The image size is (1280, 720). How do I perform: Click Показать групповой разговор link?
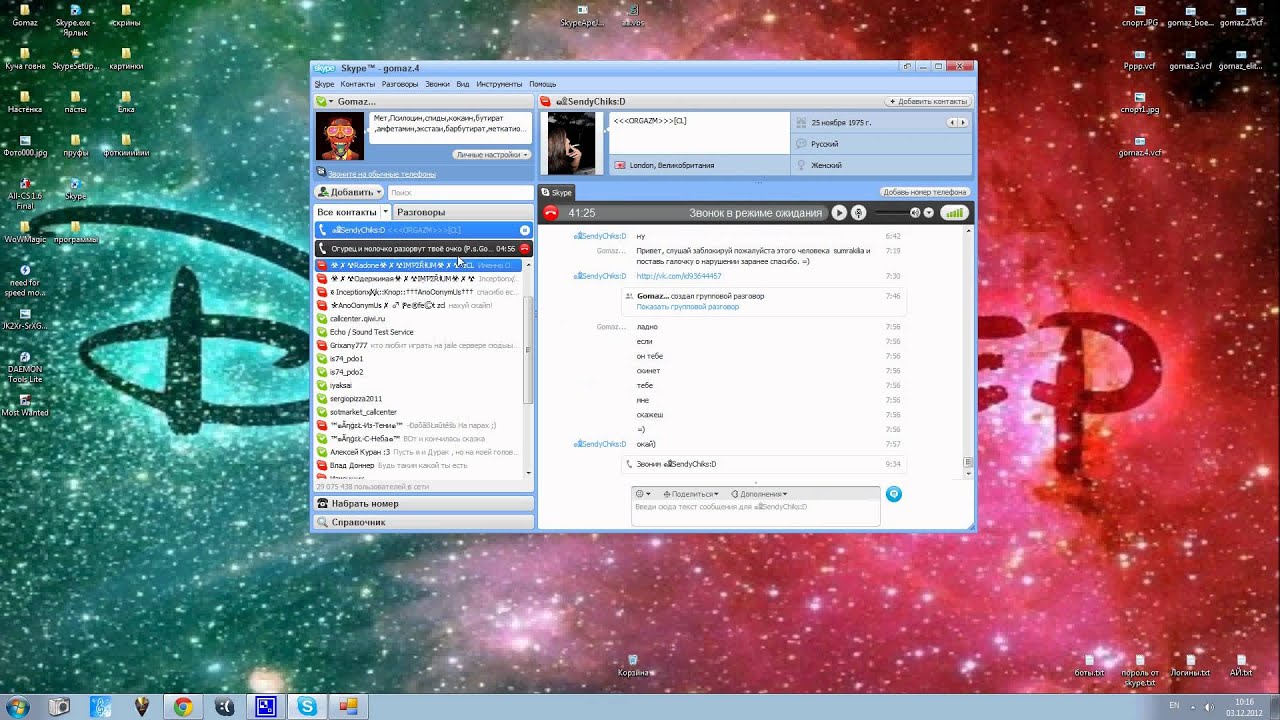(687, 307)
